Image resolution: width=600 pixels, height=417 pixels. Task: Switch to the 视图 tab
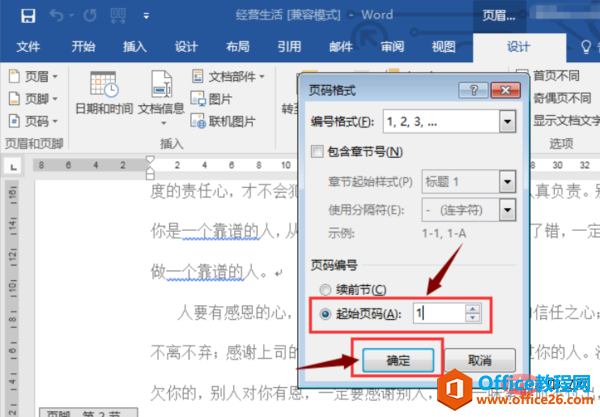tap(444, 47)
